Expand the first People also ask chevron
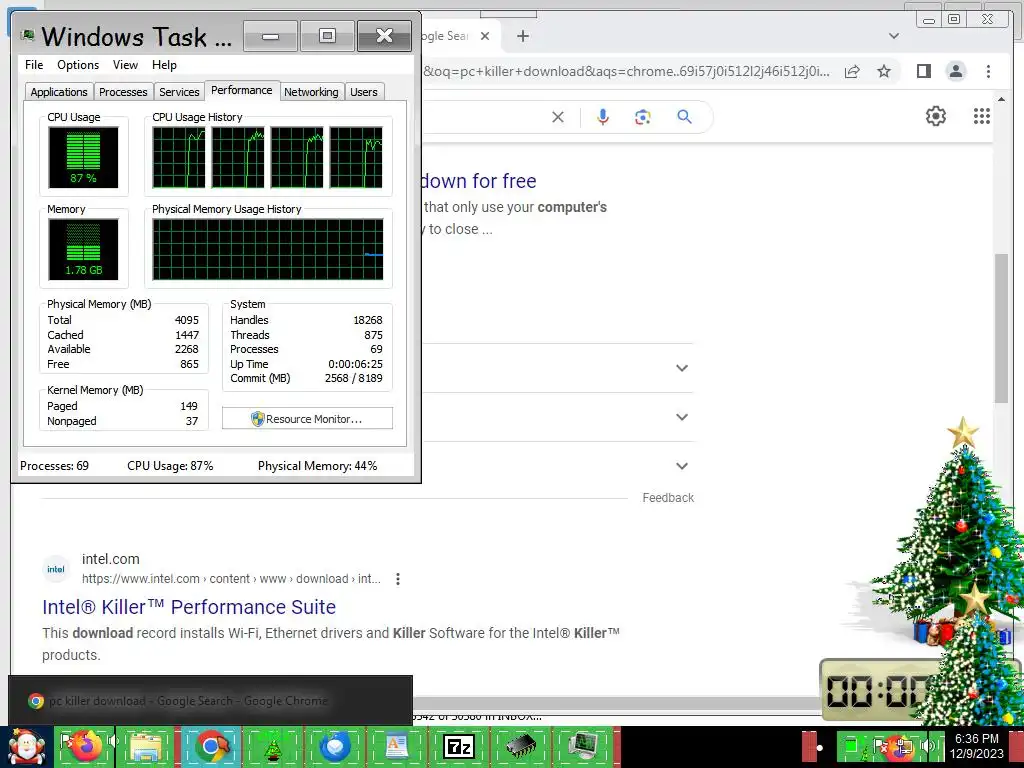The height and width of the screenshot is (768, 1024). coord(682,368)
